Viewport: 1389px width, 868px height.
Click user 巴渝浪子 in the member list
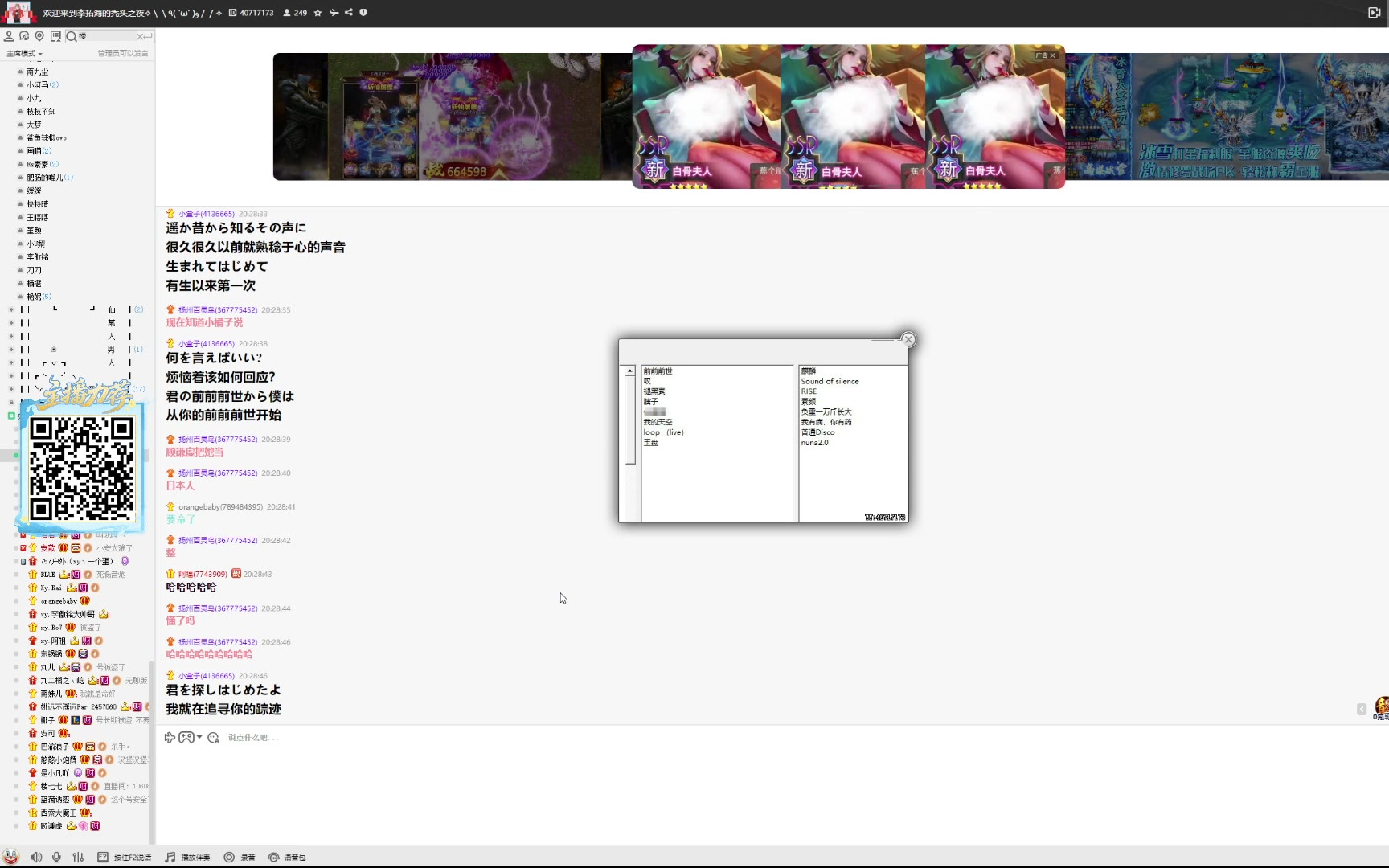(x=55, y=747)
